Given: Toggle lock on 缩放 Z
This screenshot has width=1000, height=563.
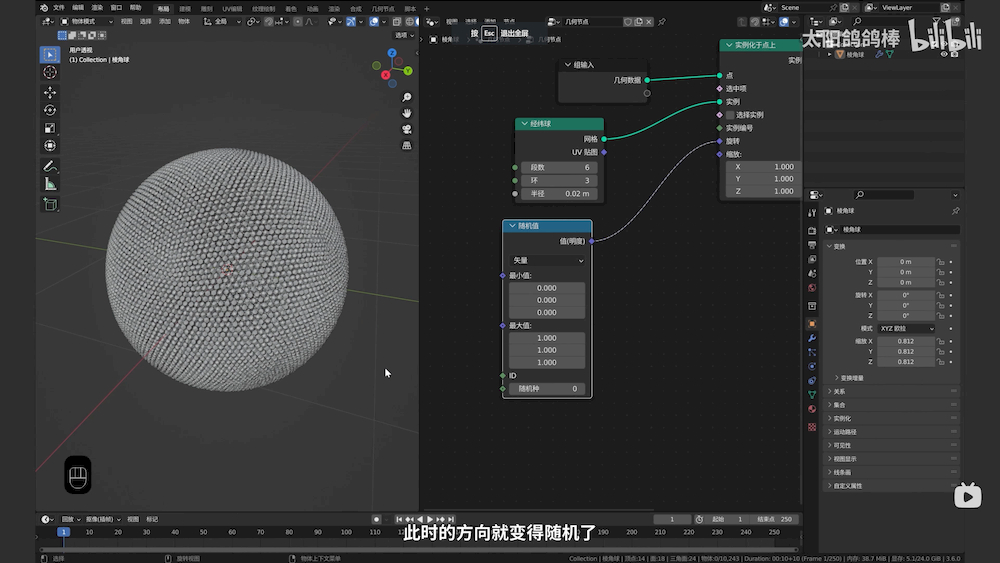Looking at the screenshot, I should click(940, 362).
